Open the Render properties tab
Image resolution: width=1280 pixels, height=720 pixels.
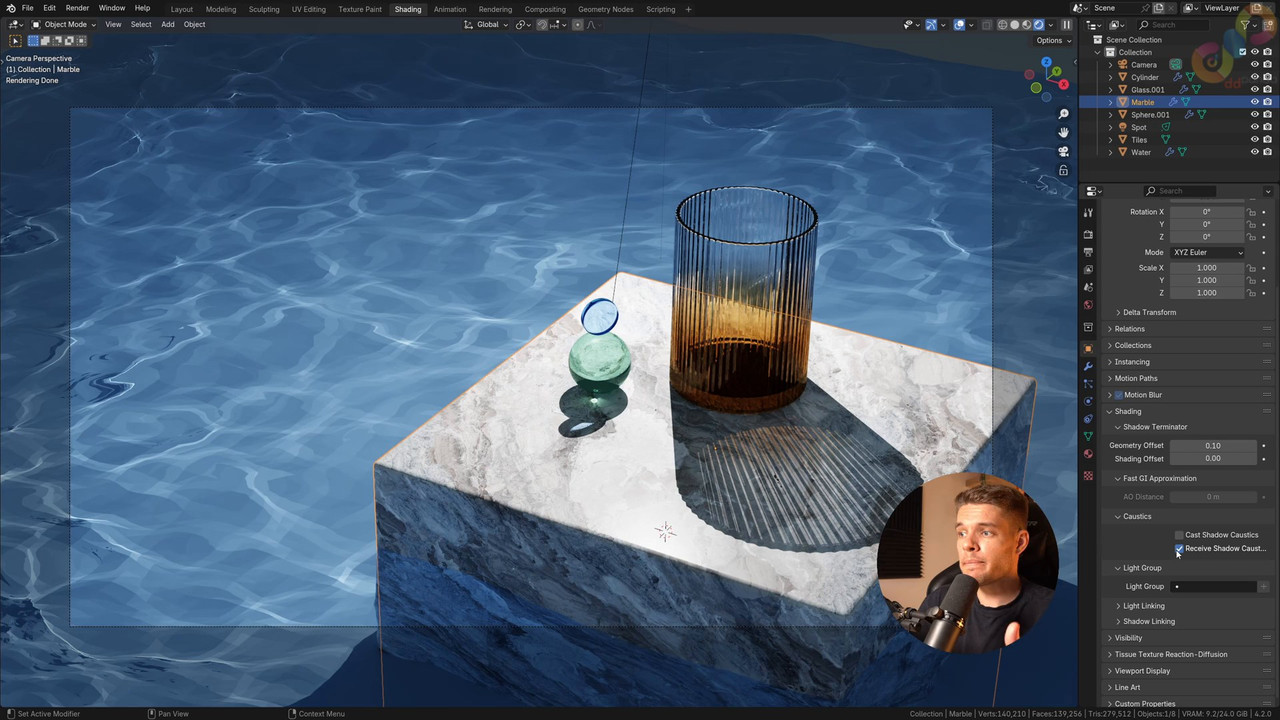(1088, 234)
